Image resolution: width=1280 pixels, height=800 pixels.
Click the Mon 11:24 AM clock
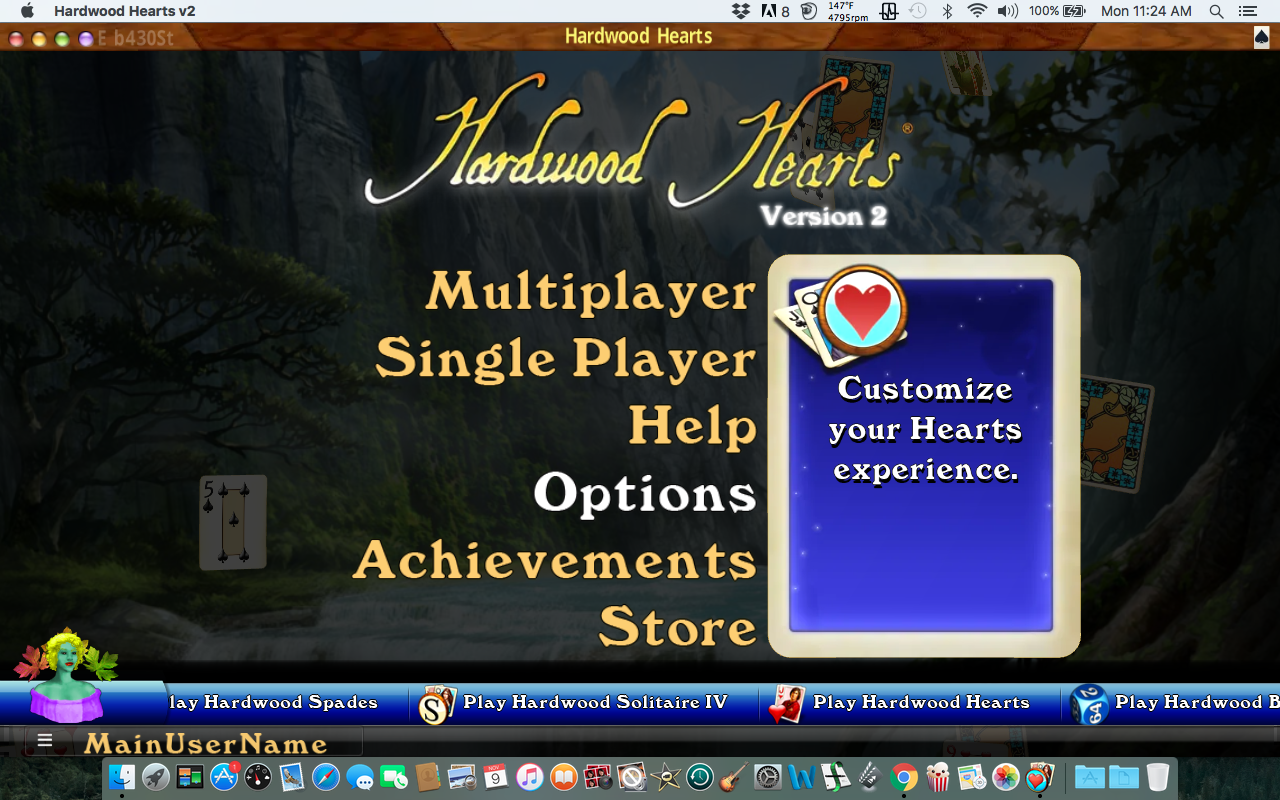pos(1146,11)
